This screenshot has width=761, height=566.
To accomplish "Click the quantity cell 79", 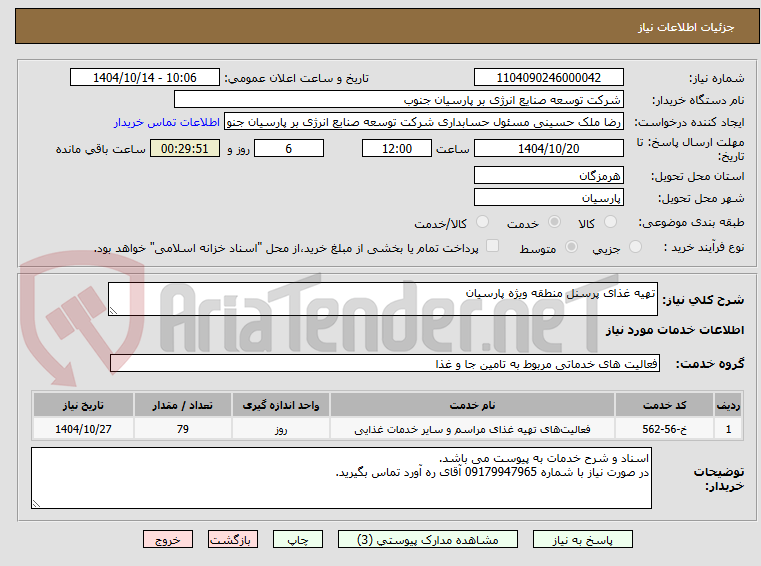I will coord(182,429).
